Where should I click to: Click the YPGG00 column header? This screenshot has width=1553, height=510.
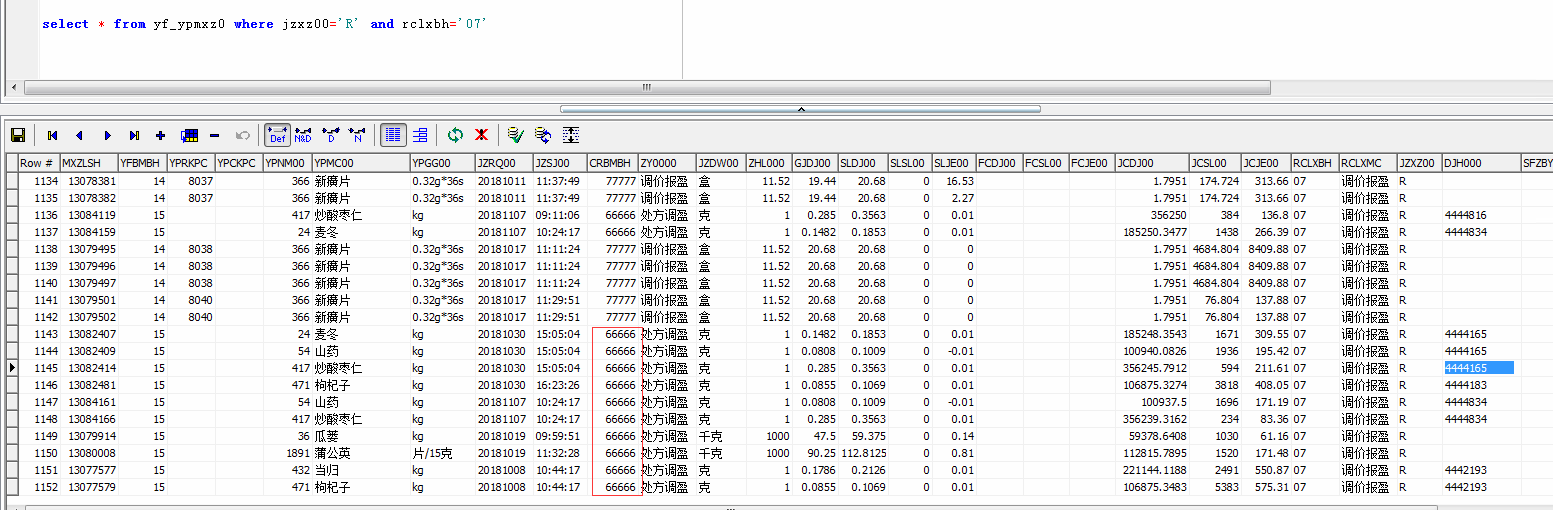[442, 163]
